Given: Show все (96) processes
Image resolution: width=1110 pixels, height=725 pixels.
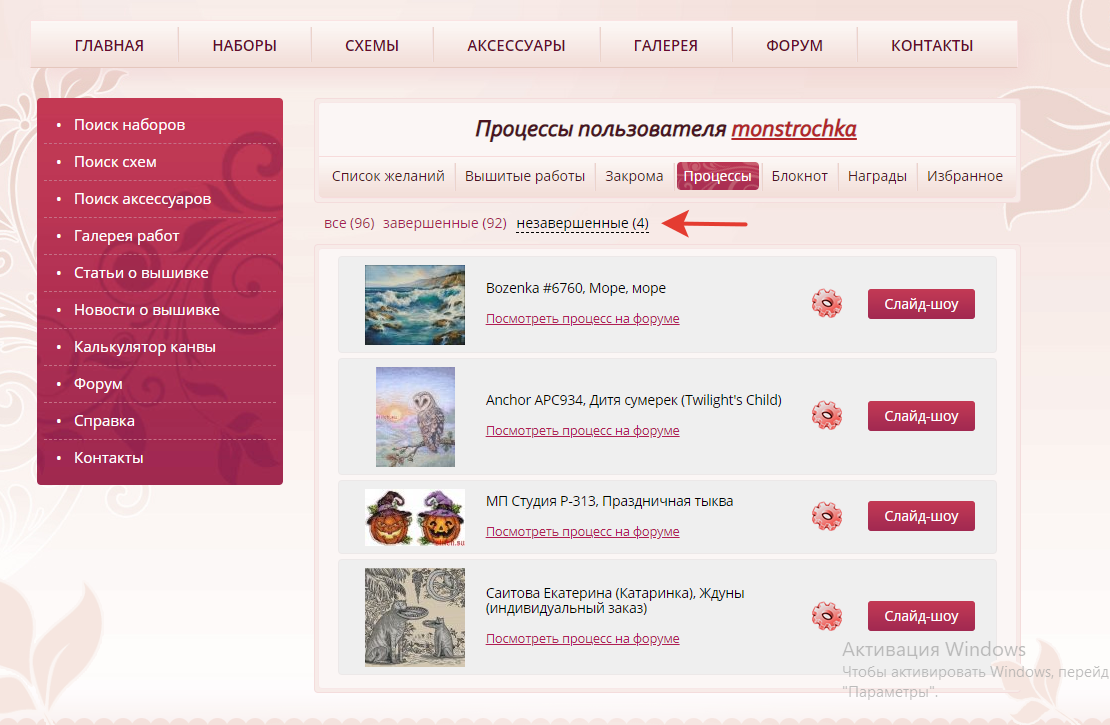Looking at the screenshot, I should [349, 223].
